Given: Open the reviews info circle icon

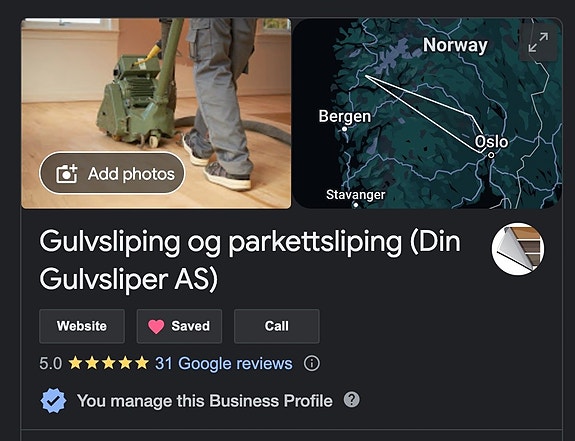Looking at the screenshot, I should pyautogui.click(x=312, y=364).
